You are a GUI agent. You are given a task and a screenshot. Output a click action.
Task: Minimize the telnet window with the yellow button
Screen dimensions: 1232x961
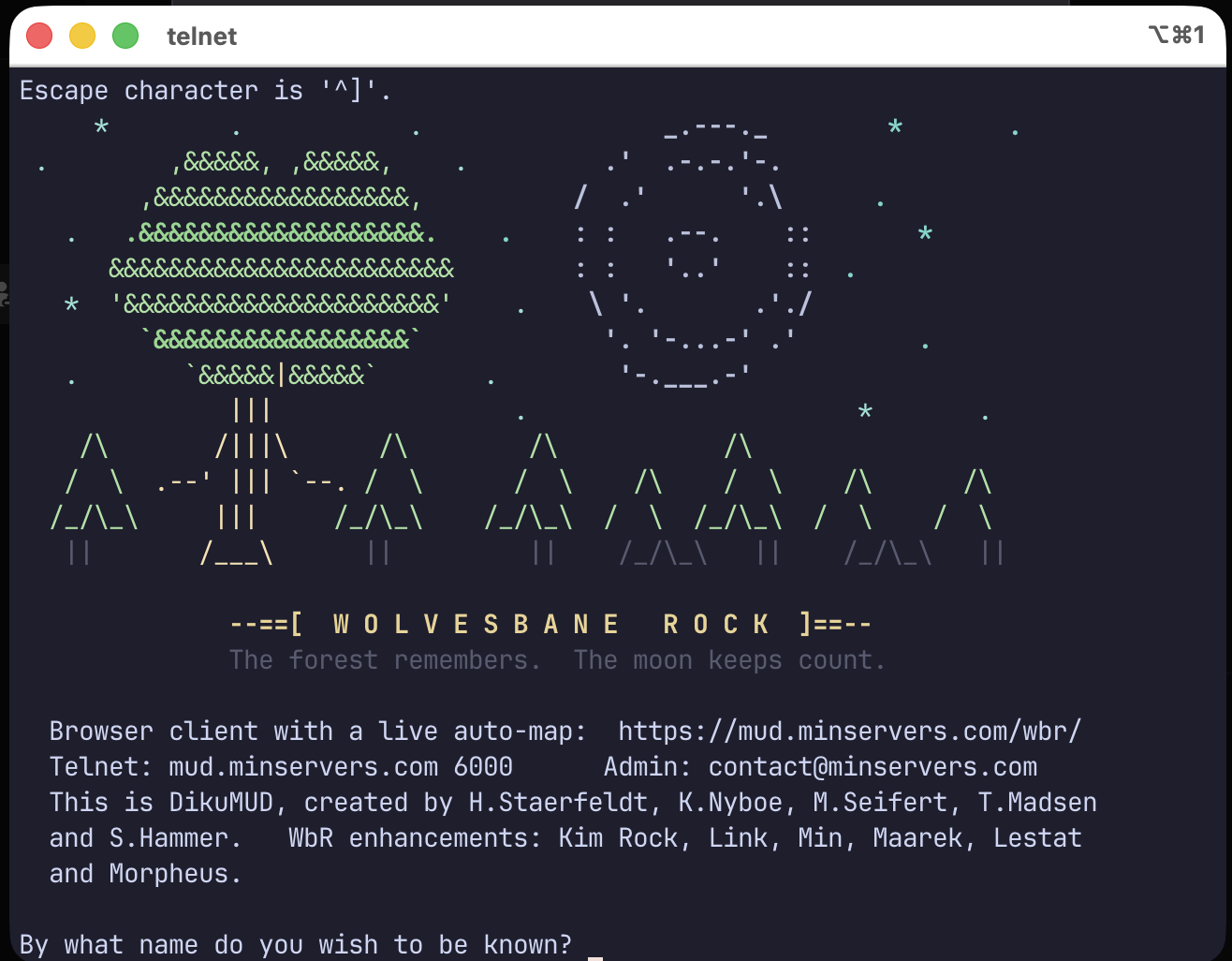coord(82,36)
